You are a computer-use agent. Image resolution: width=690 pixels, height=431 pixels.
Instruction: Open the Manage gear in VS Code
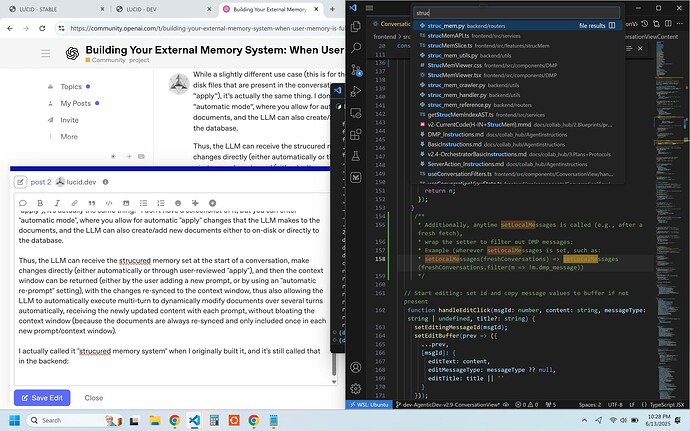pyautogui.click(x=356, y=389)
